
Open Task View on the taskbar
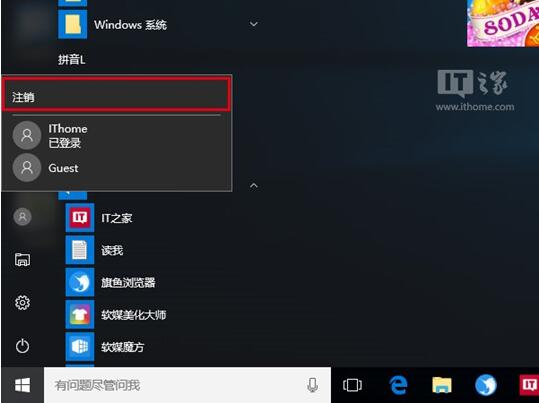(x=352, y=385)
